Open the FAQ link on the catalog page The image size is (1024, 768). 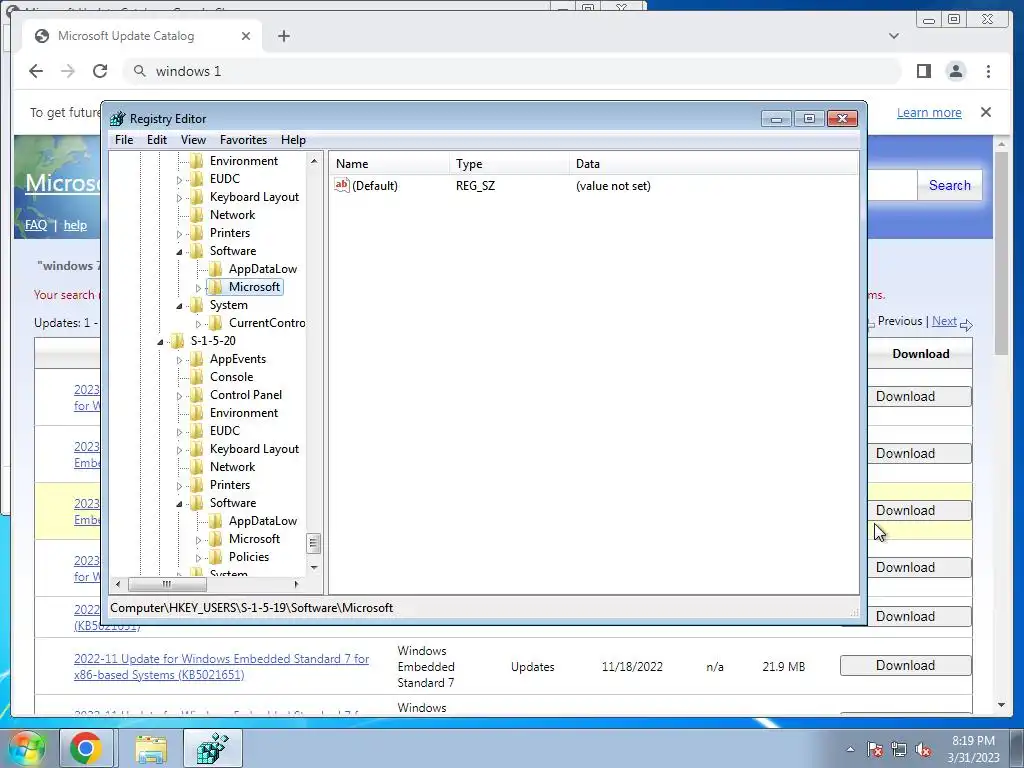tap(36, 225)
